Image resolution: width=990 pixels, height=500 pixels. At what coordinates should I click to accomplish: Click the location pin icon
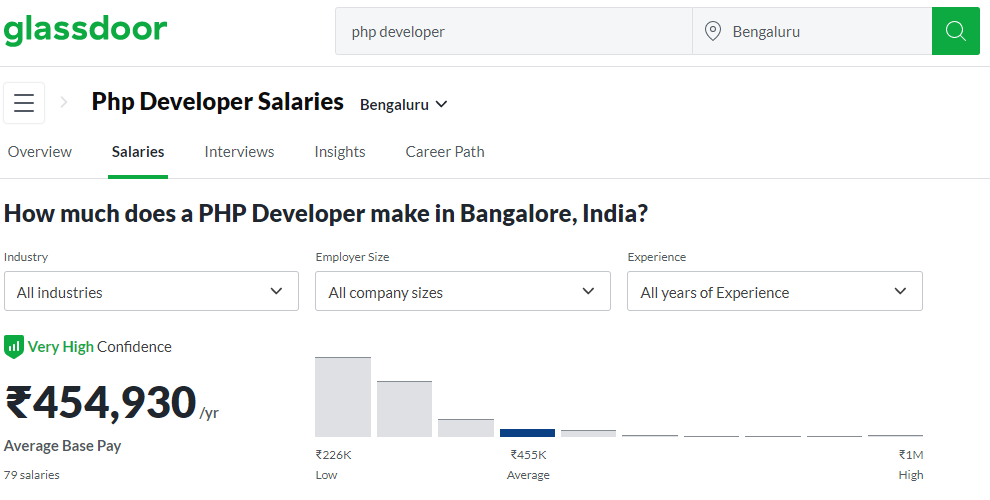[x=713, y=31]
